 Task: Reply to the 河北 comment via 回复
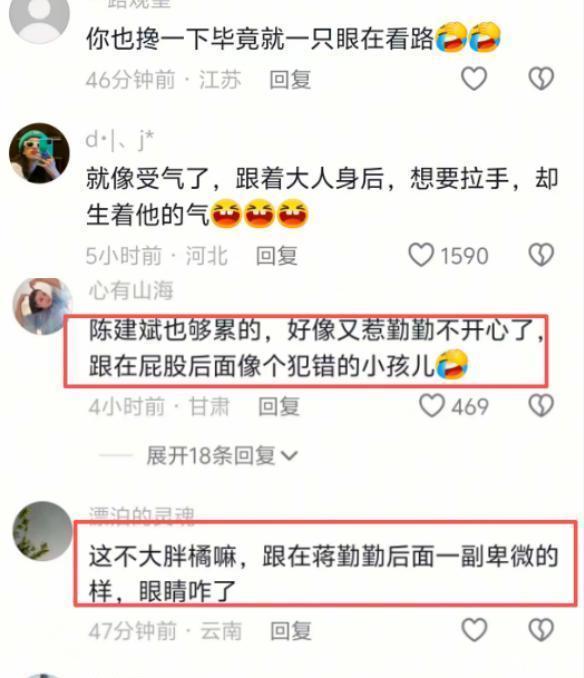277,256
